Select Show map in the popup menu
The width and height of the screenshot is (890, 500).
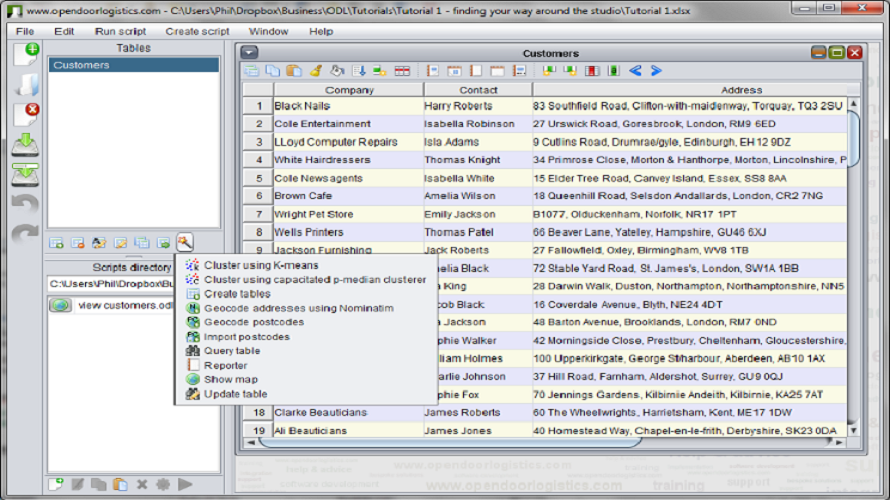click(231, 380)
